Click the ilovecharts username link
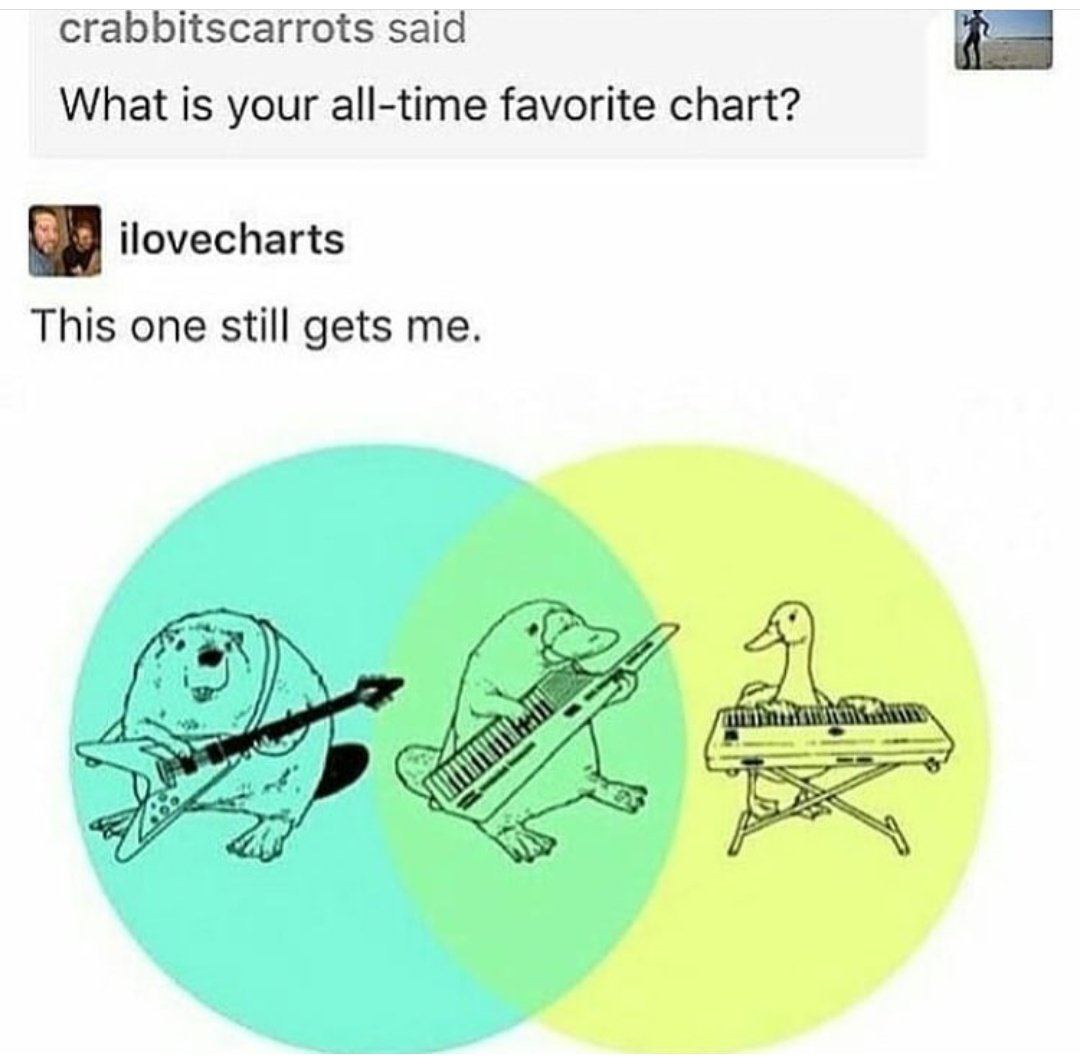Viewport: 1080px width, 1057px height. pos(232,240)
